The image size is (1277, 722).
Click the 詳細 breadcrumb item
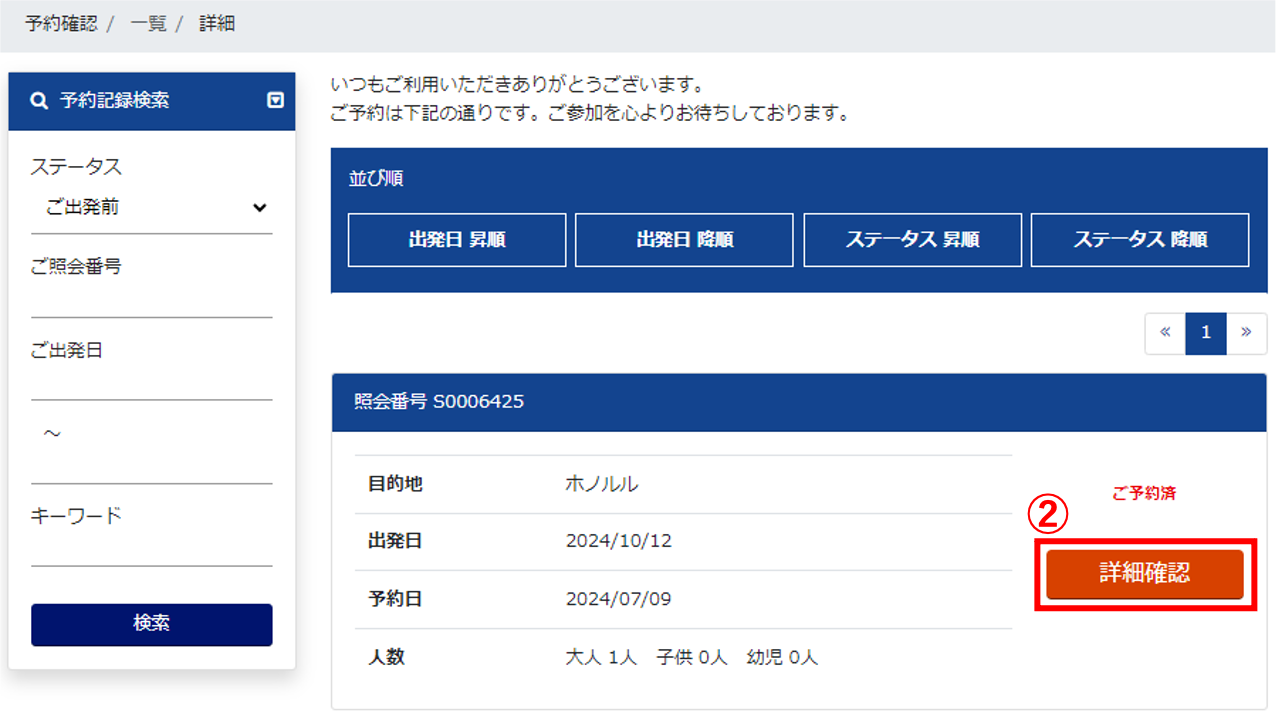pos(217,24)
